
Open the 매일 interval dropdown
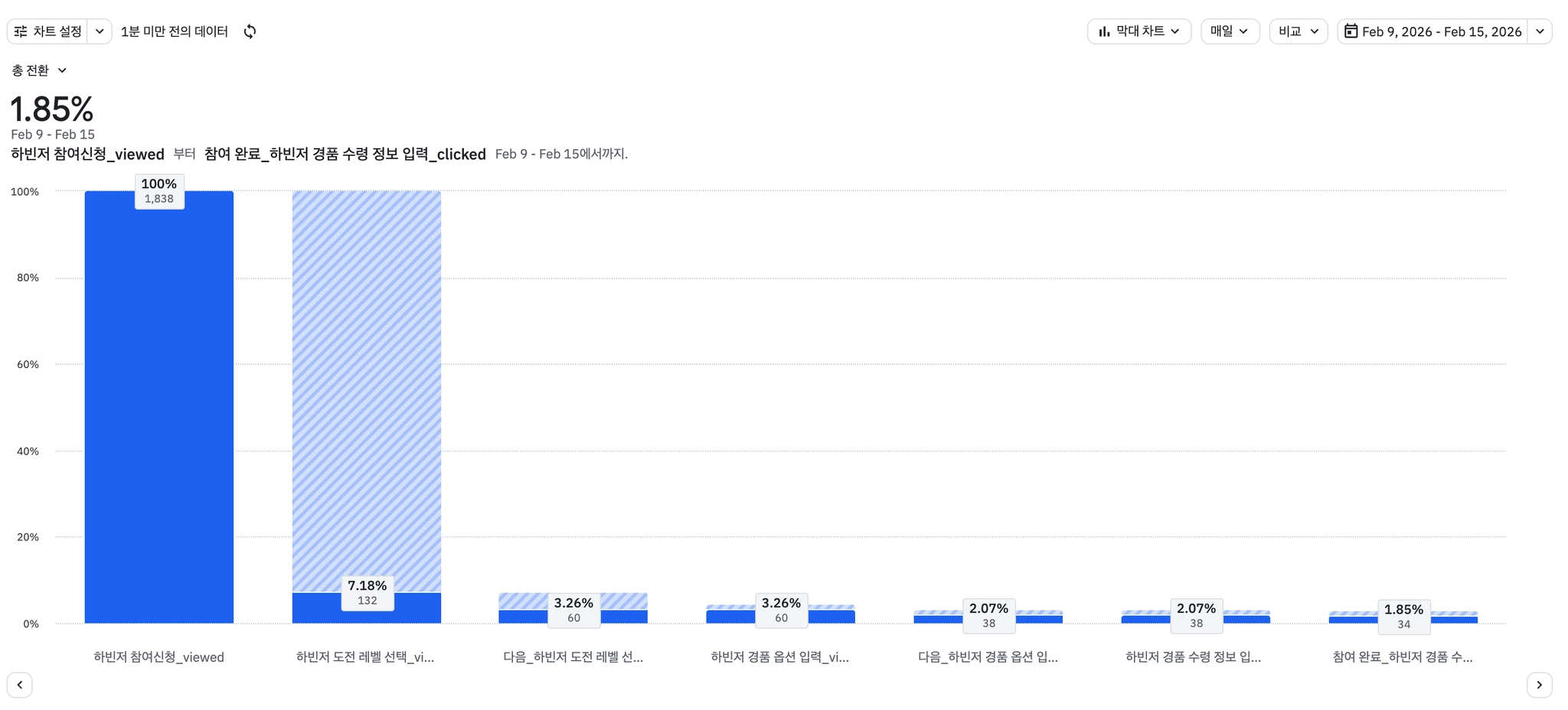tap(1230, 31)
